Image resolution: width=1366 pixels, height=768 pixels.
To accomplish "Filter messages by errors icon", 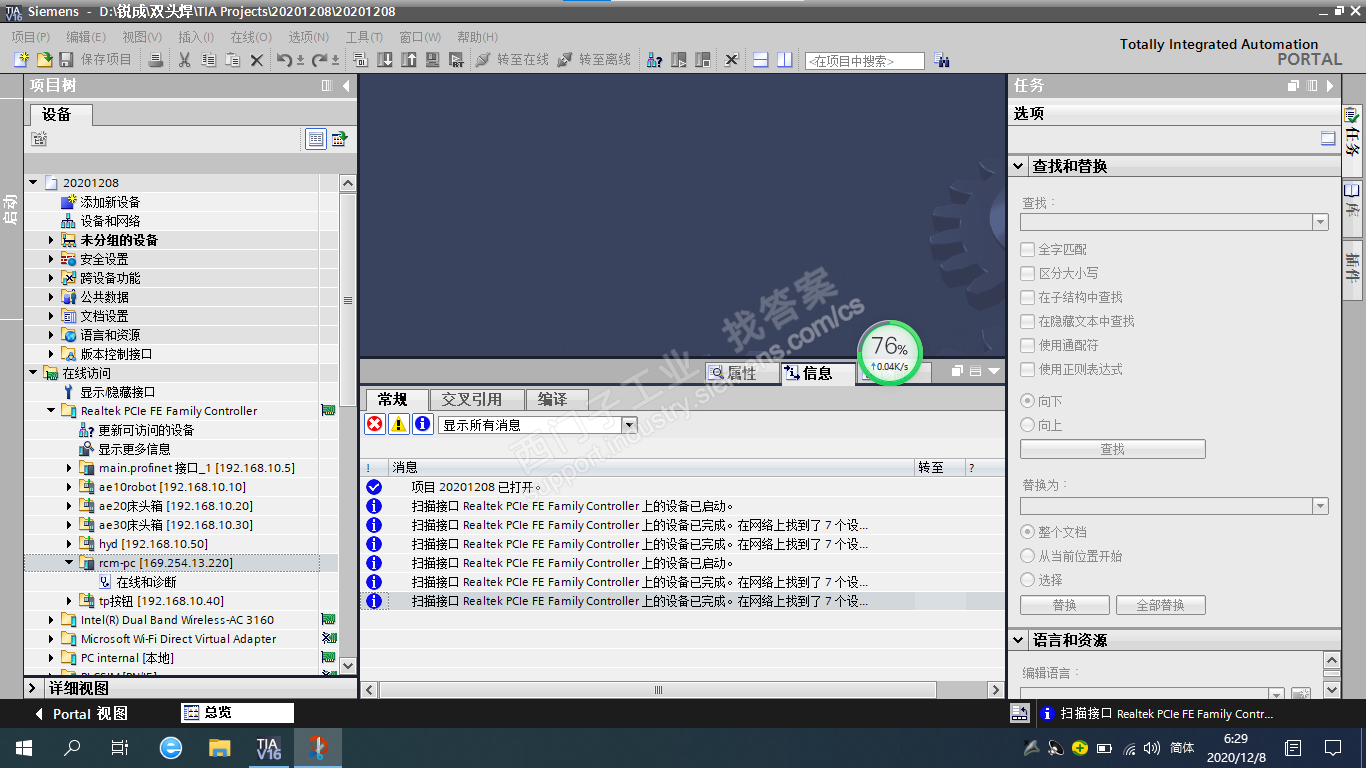I will pos(374,424).
